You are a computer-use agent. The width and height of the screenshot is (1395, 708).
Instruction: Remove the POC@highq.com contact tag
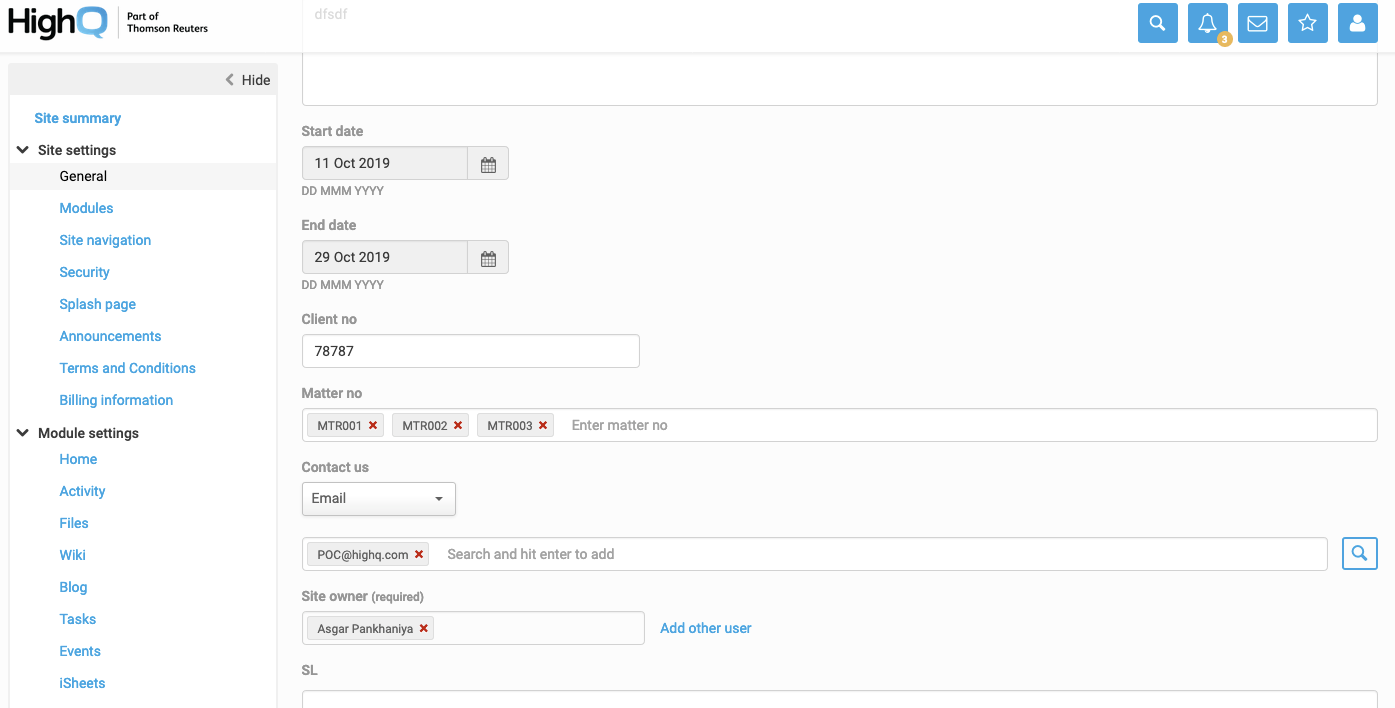click(x=419, y=554)
